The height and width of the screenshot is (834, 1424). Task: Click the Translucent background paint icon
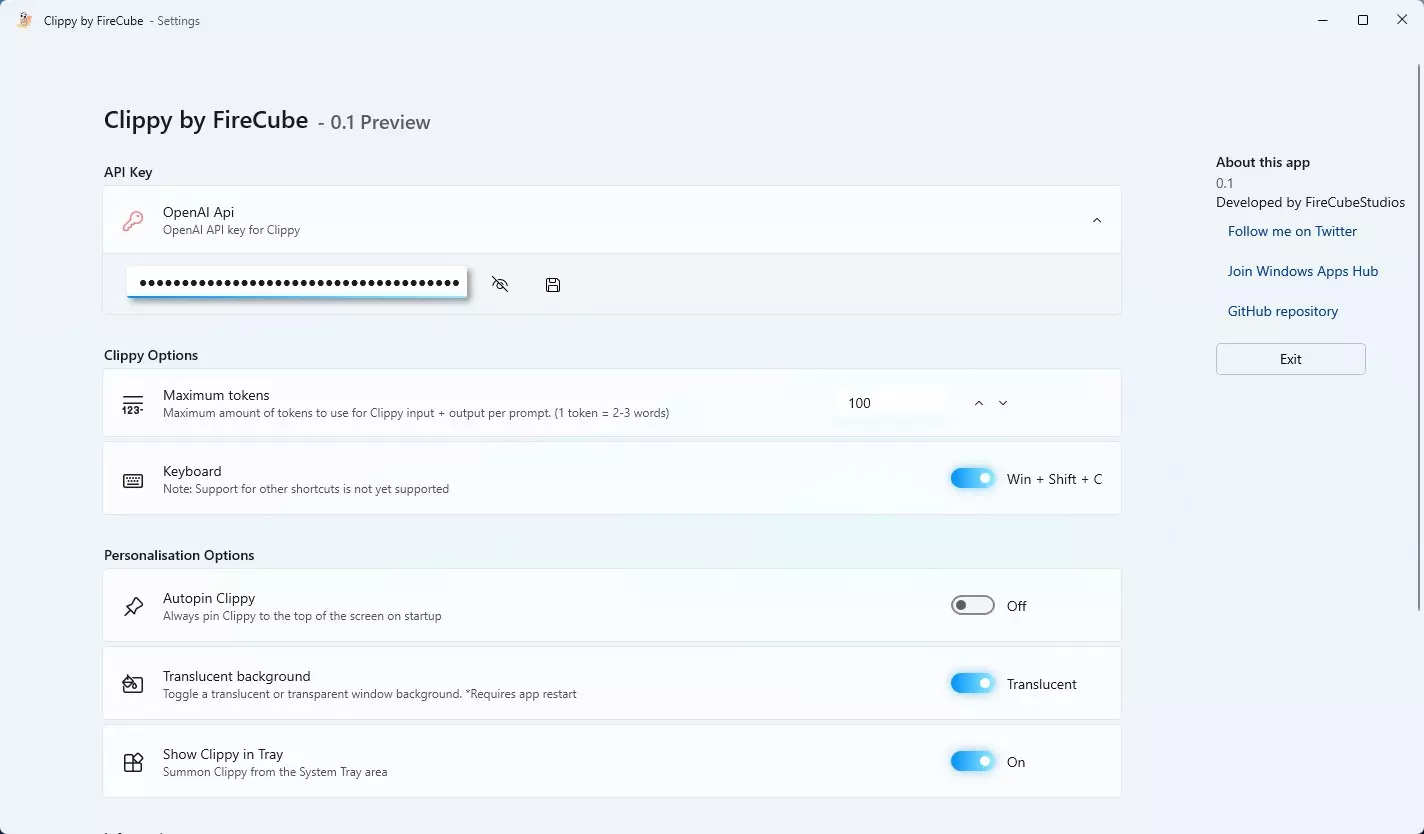pyautogui.click(x=133, y=684)
